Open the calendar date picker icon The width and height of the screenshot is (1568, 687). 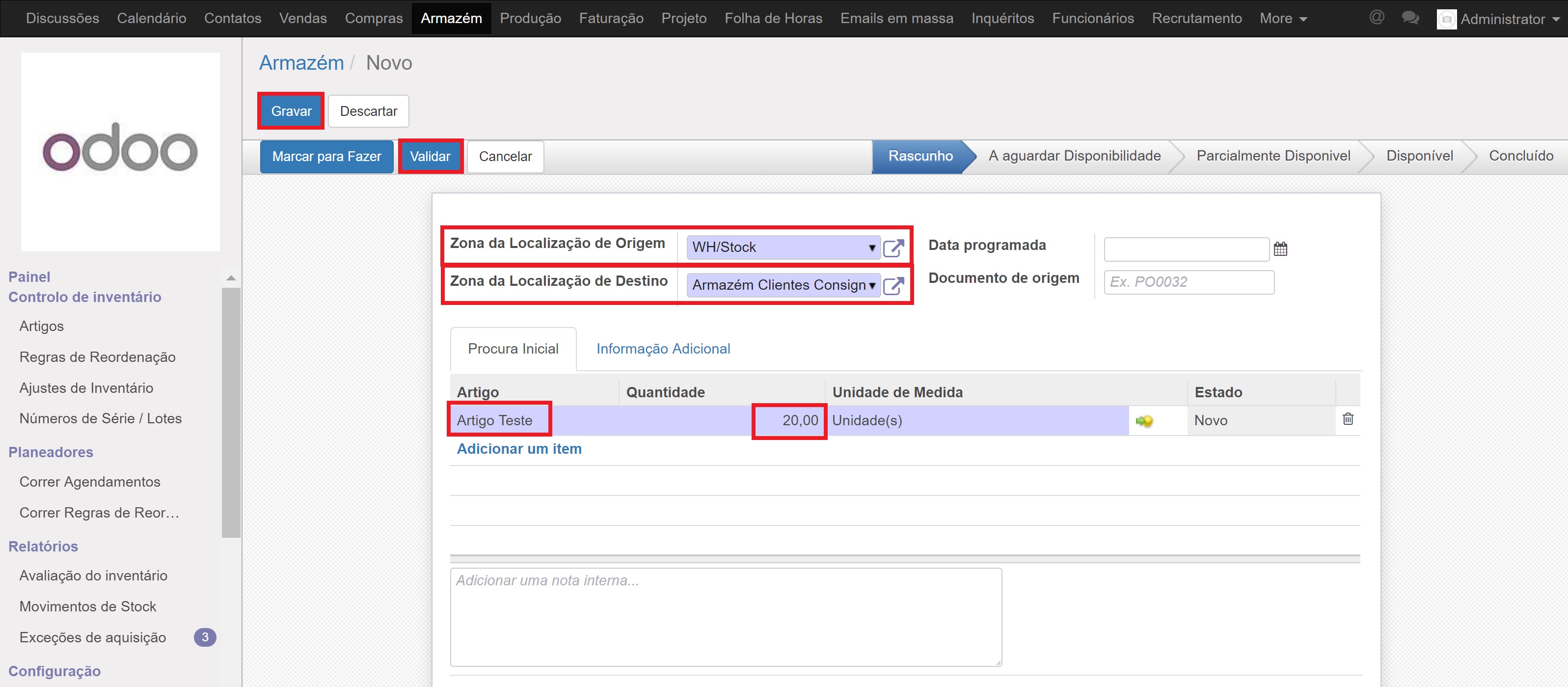point(1280,249)
